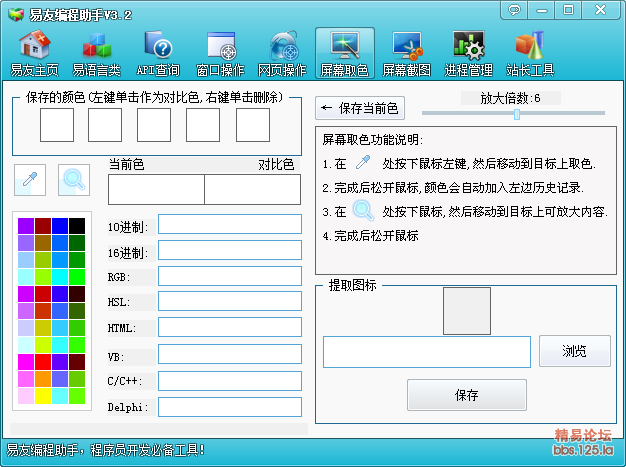Focus the RGB value field
The height and width of the screenshot is (467, 626).
230,276
